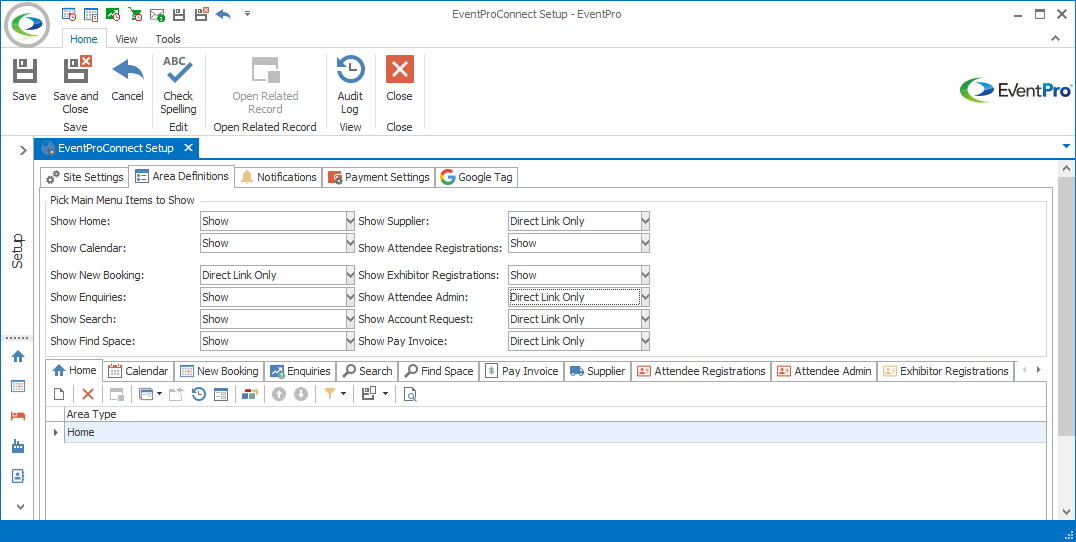Click the green shopping cart quick access icon
The width and height of the screenshot is (1076, 542).
pyautogui.click(x=135, y=14)
